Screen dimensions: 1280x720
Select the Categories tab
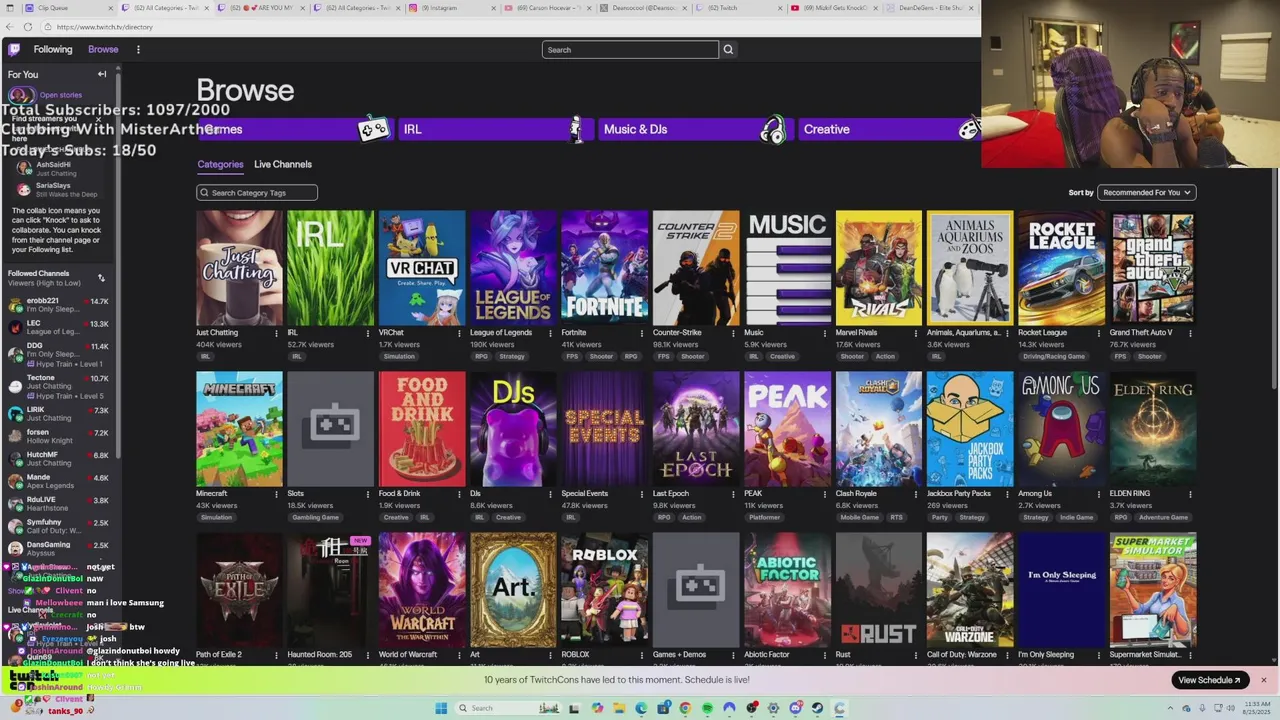click(220, 164)
